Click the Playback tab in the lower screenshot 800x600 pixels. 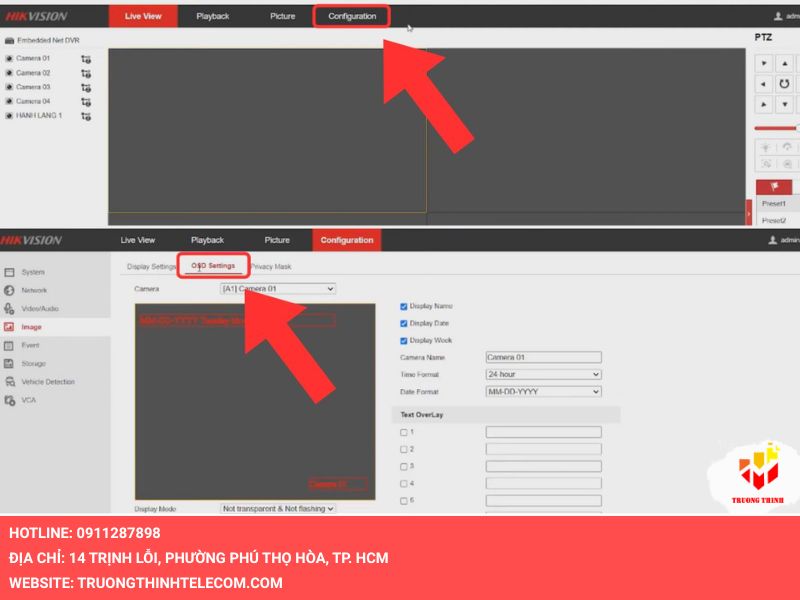207,240
